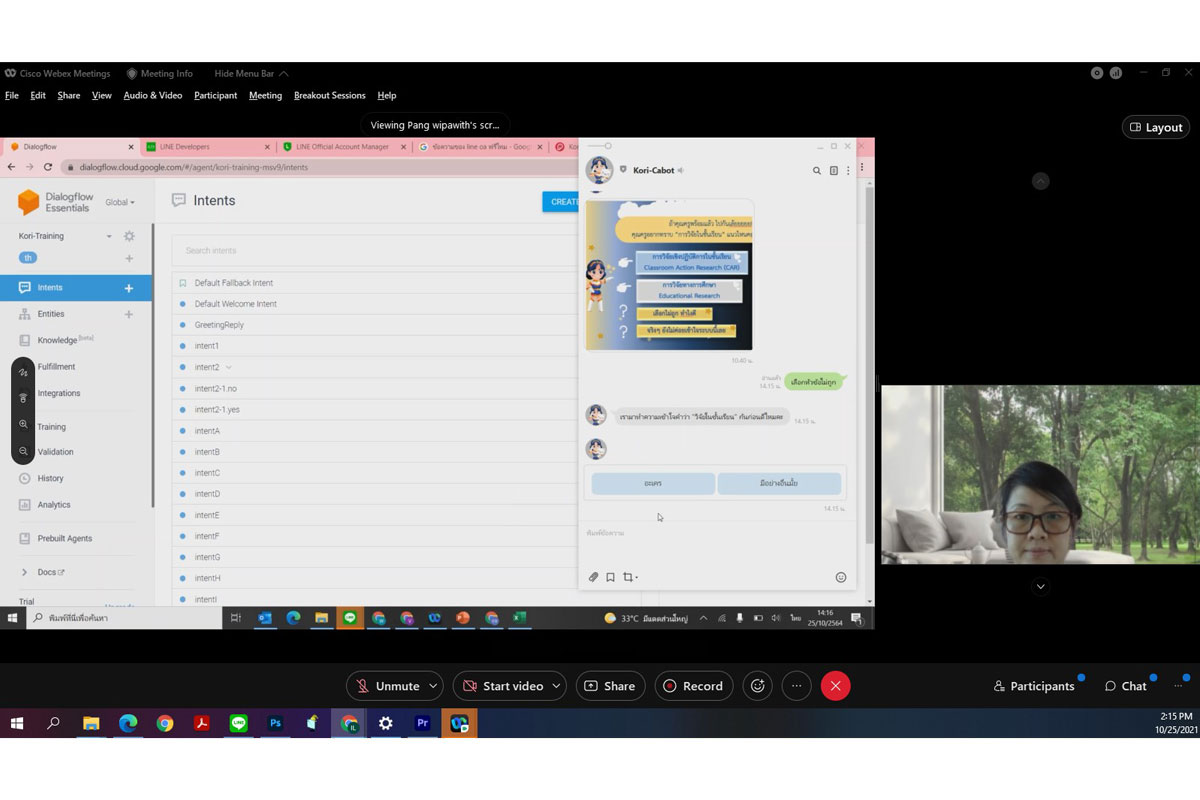
Task: Start recording with the Record button
Action: [693, 686]
